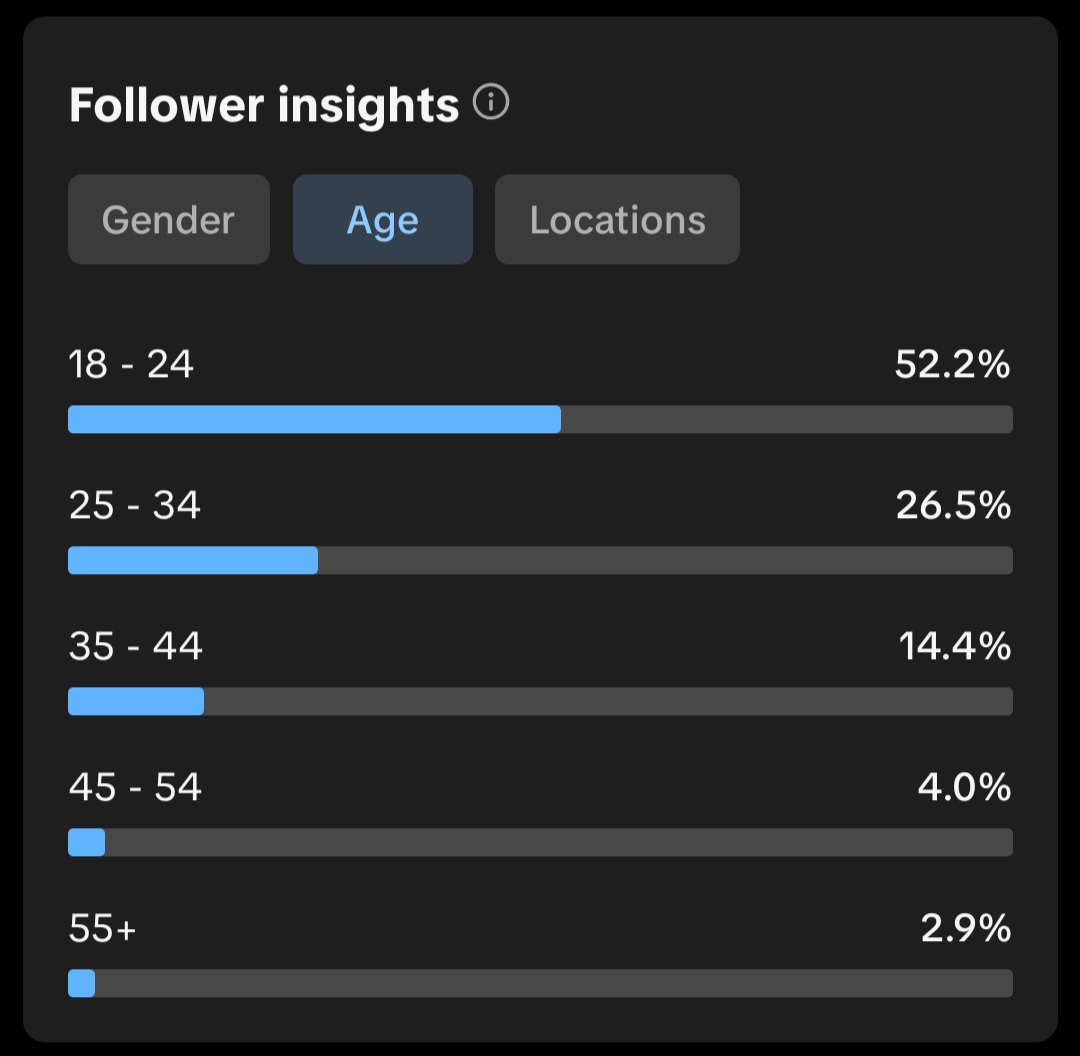This screenshot has height=1056, width=1080.
Task: Click the 26.5% percentage value
Action: (953, 506)
